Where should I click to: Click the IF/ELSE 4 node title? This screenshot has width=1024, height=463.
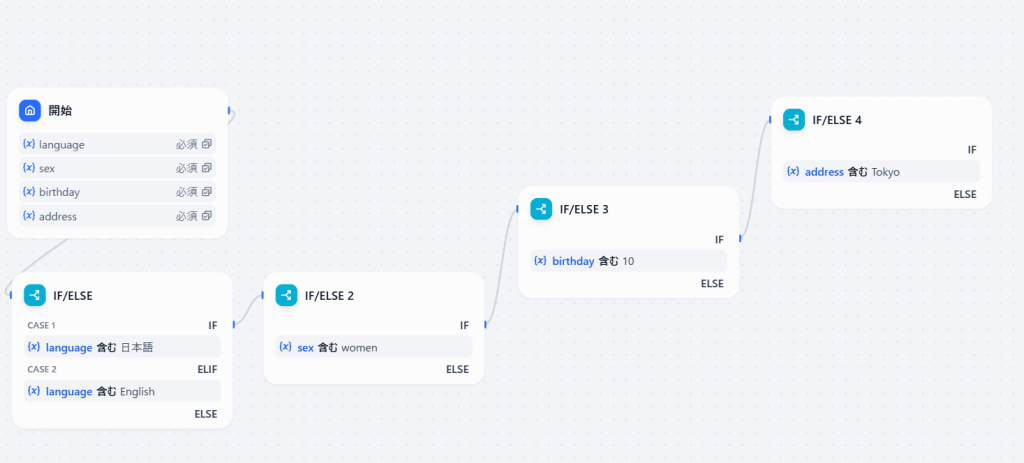(837, 120)
